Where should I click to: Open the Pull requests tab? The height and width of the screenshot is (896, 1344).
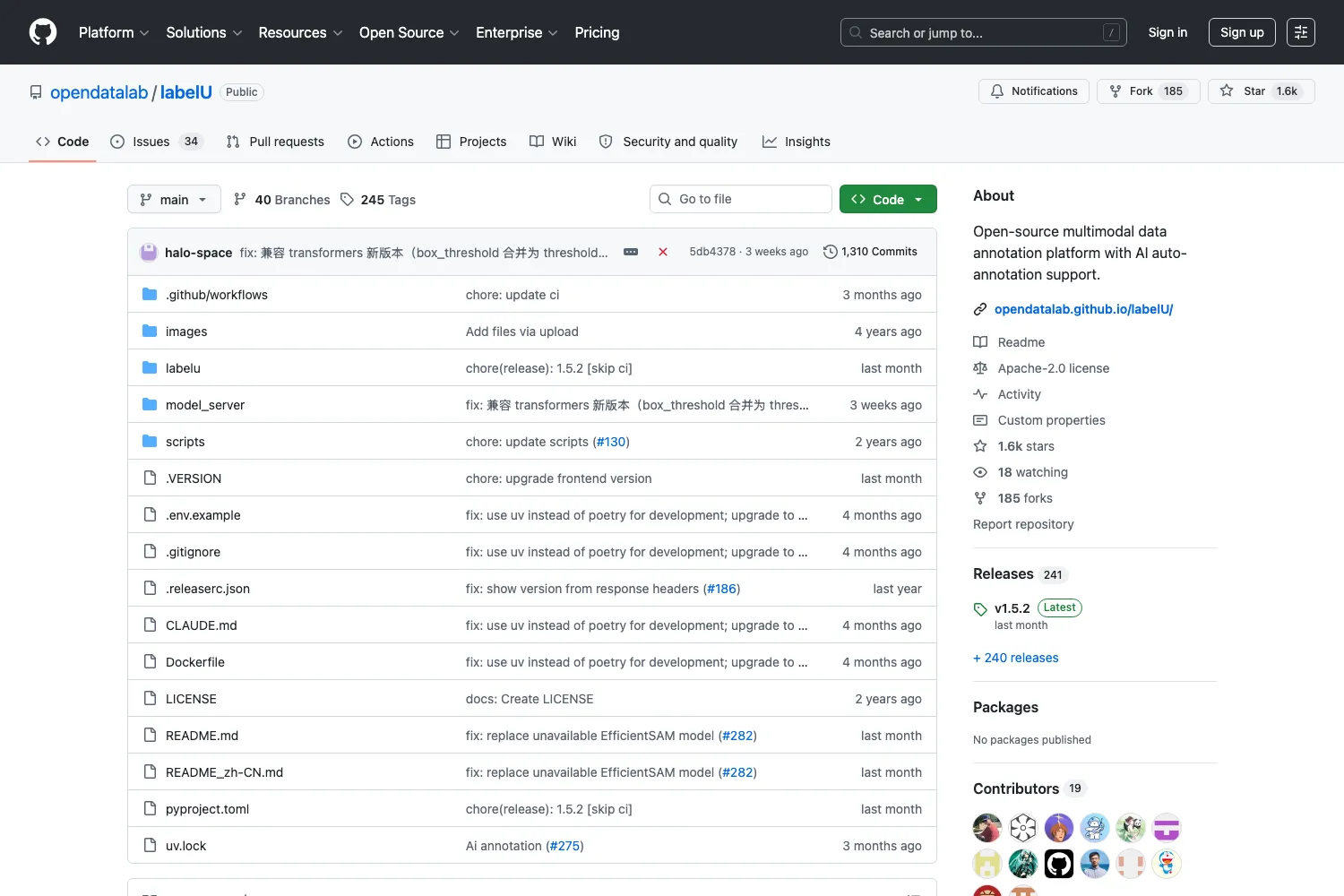(x=275, y=142)
